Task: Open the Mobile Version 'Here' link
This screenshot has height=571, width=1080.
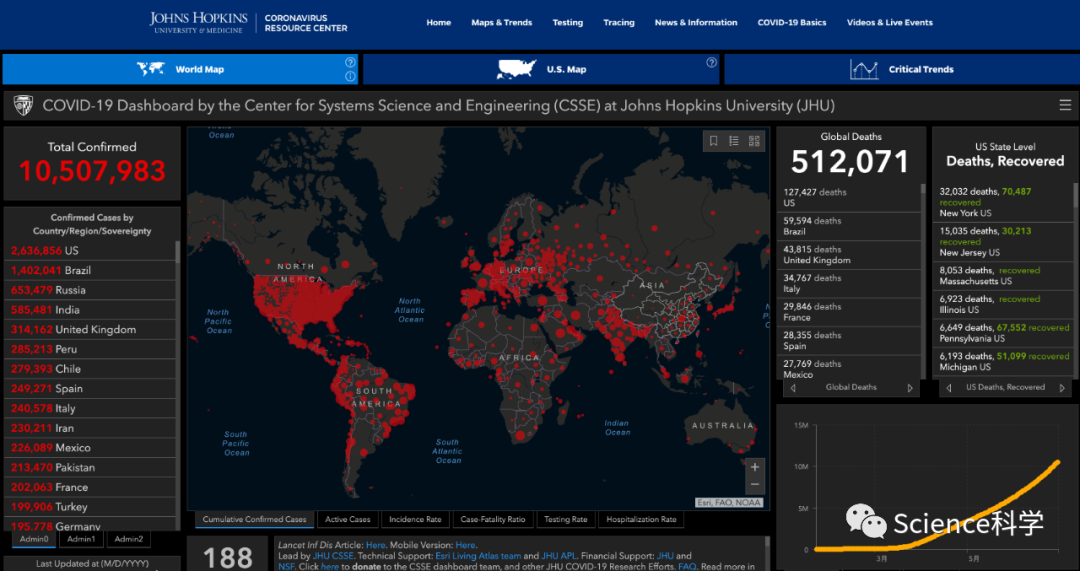Action: (465, 545)
